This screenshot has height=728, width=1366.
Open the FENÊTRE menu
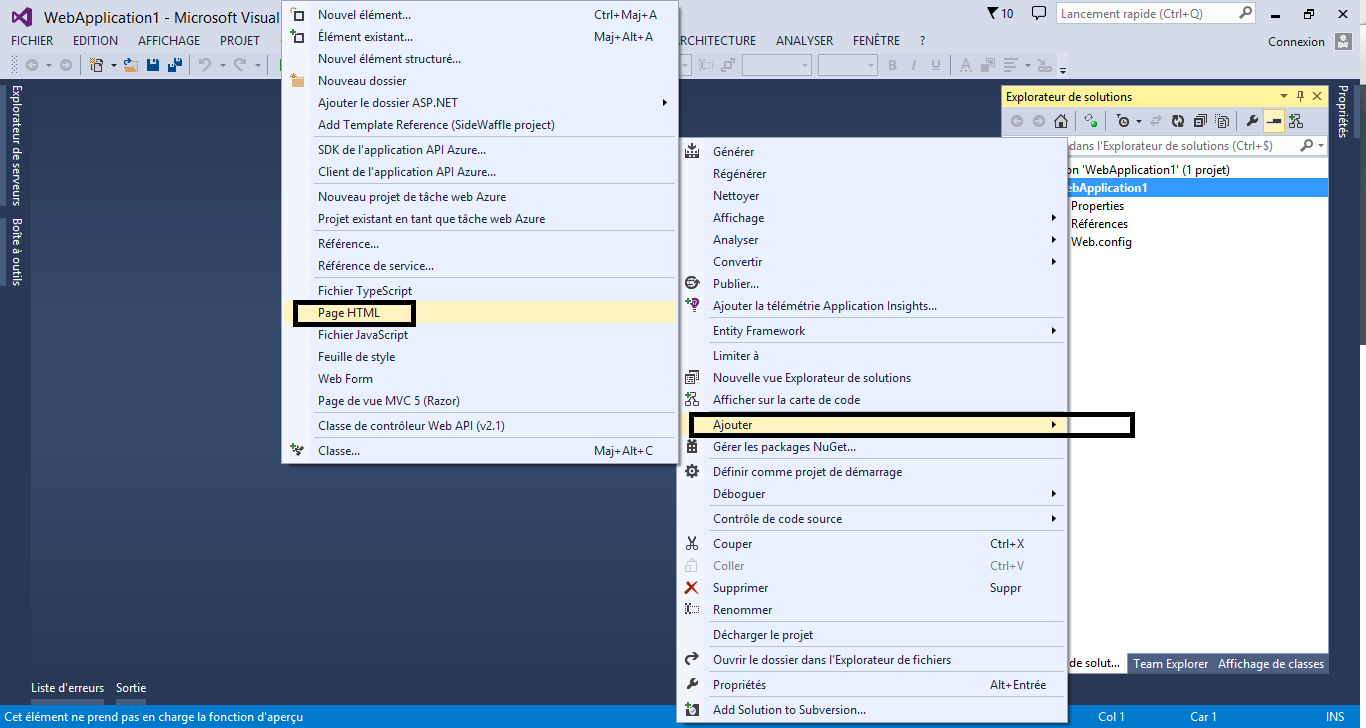876,41
